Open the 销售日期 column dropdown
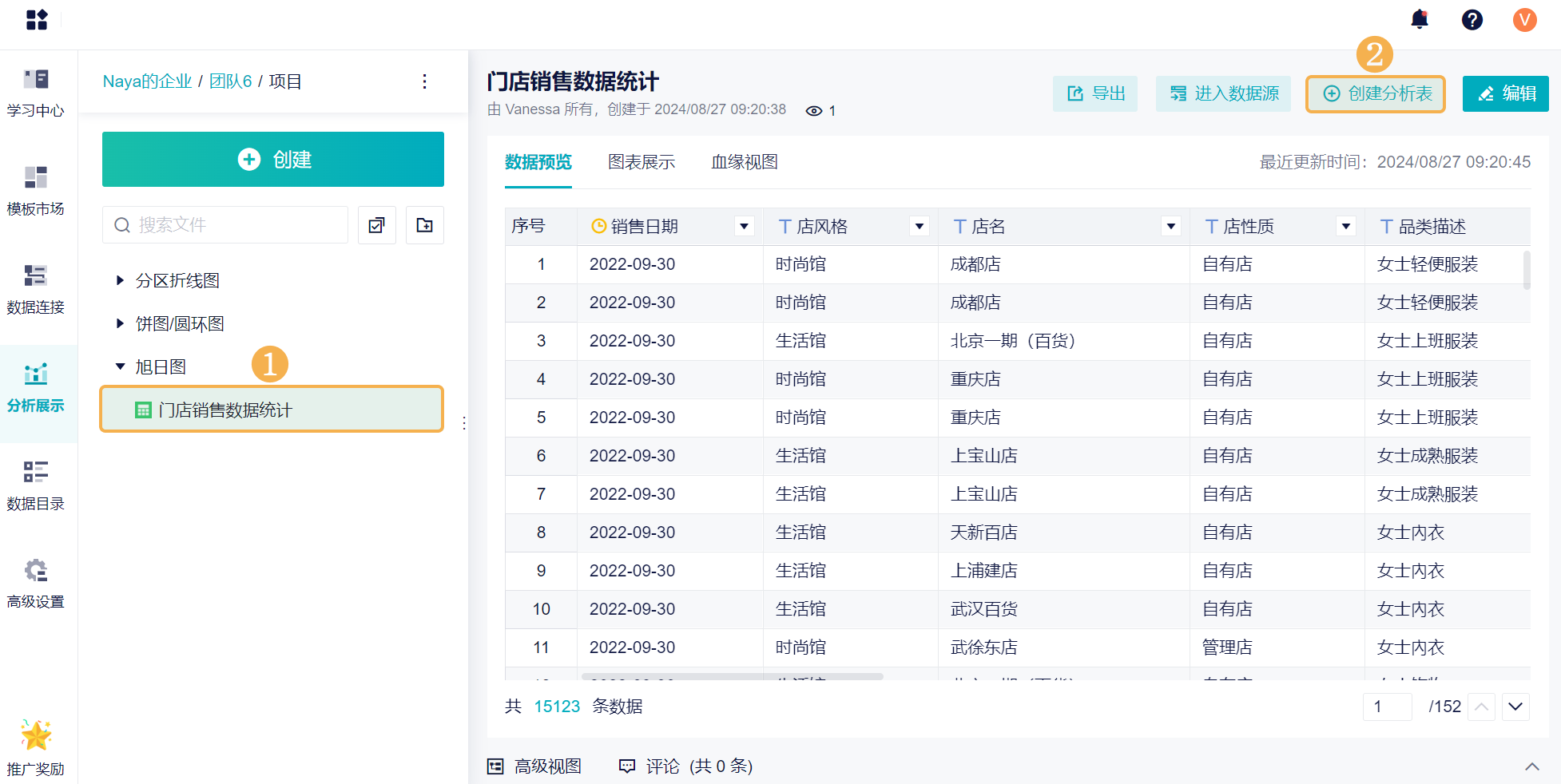 [x=744, y=227]
